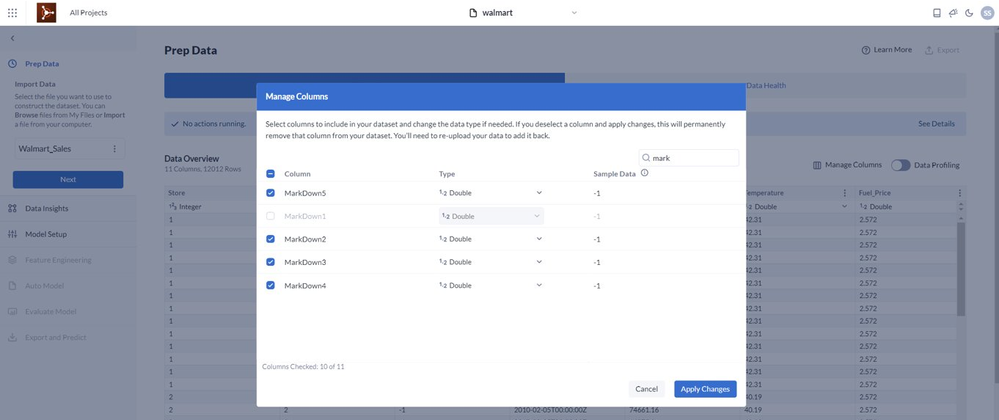Click the Feature Engineering layers icon
This screenshot has width=999, height=420.
coord(12,260)
